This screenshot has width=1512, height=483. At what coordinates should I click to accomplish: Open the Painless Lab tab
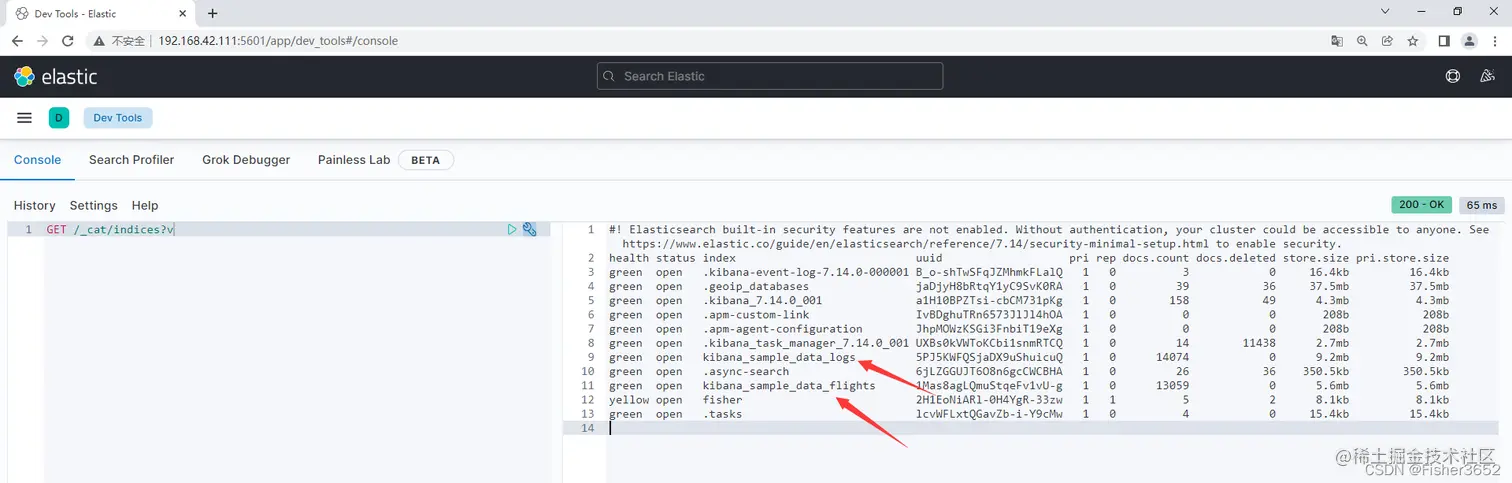point(354,160)
